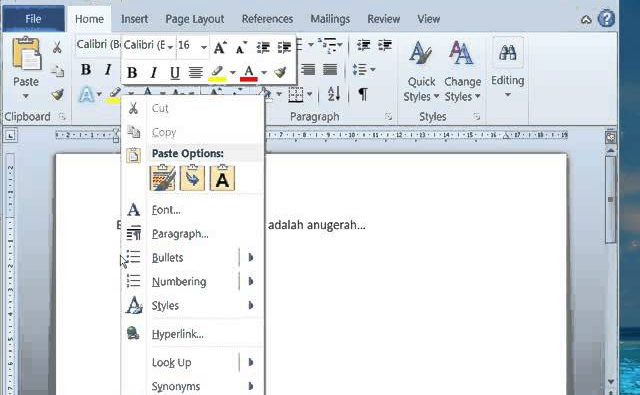
Task: Pick yellow highlight color on mini toolbar
Action: tap(217, 73)
